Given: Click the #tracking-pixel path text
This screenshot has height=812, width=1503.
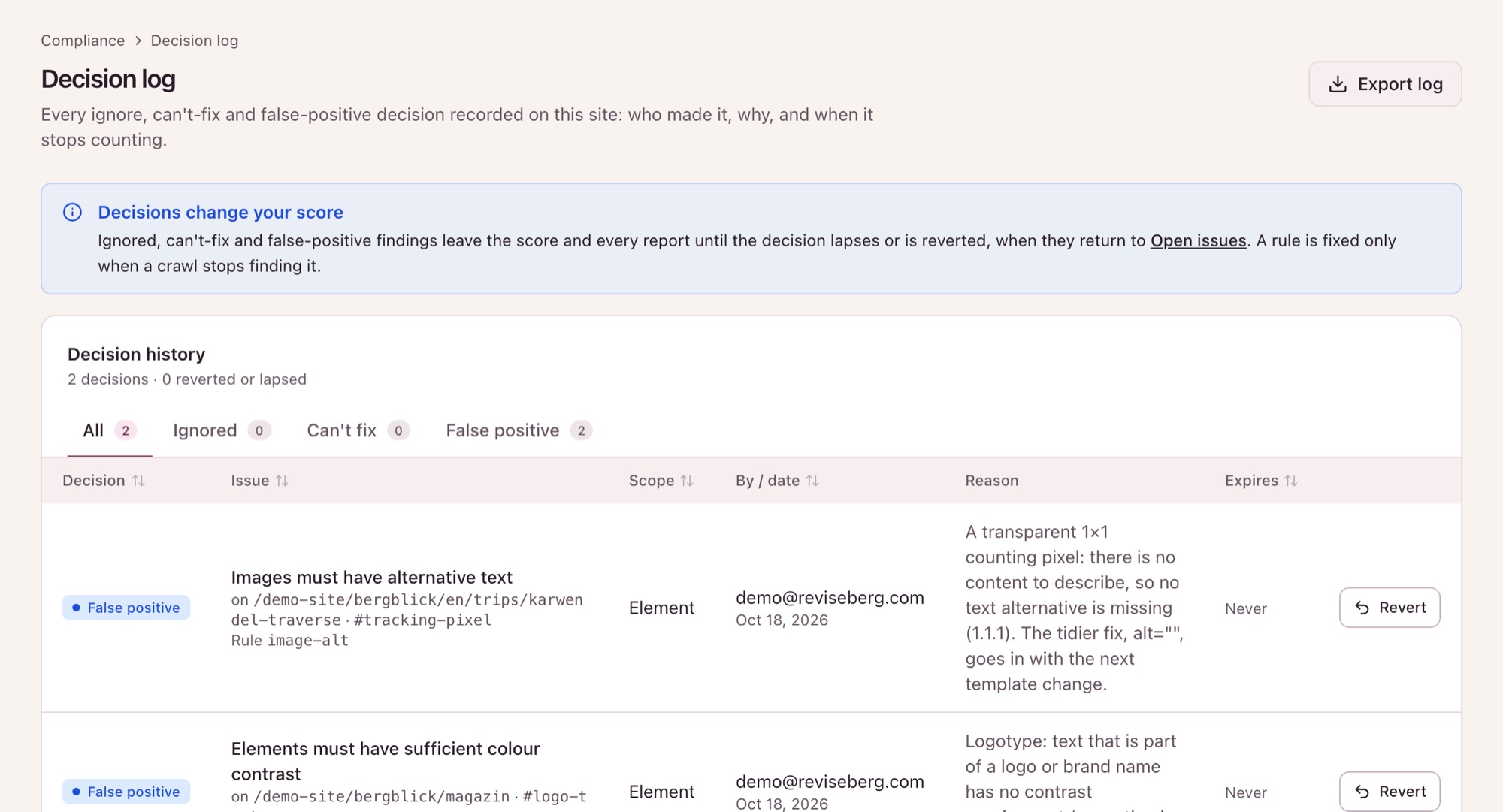Looking at the screenshot, I should click(x=422, y=620).
